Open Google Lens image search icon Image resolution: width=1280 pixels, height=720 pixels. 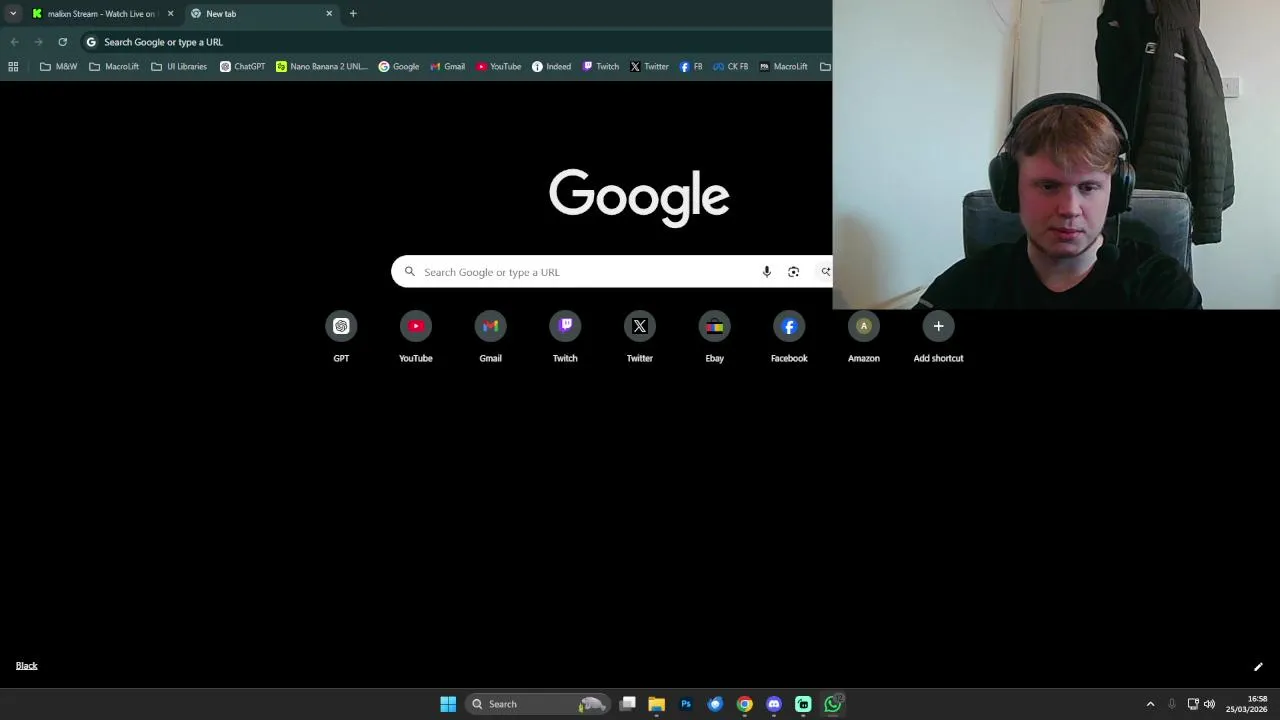tap(793, 272)
